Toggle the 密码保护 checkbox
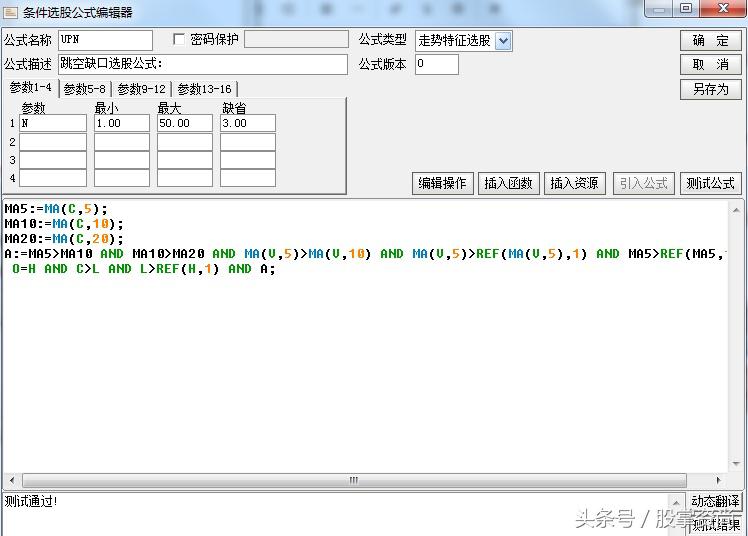Viewport: 748px width, 536px height. (179, 39)
